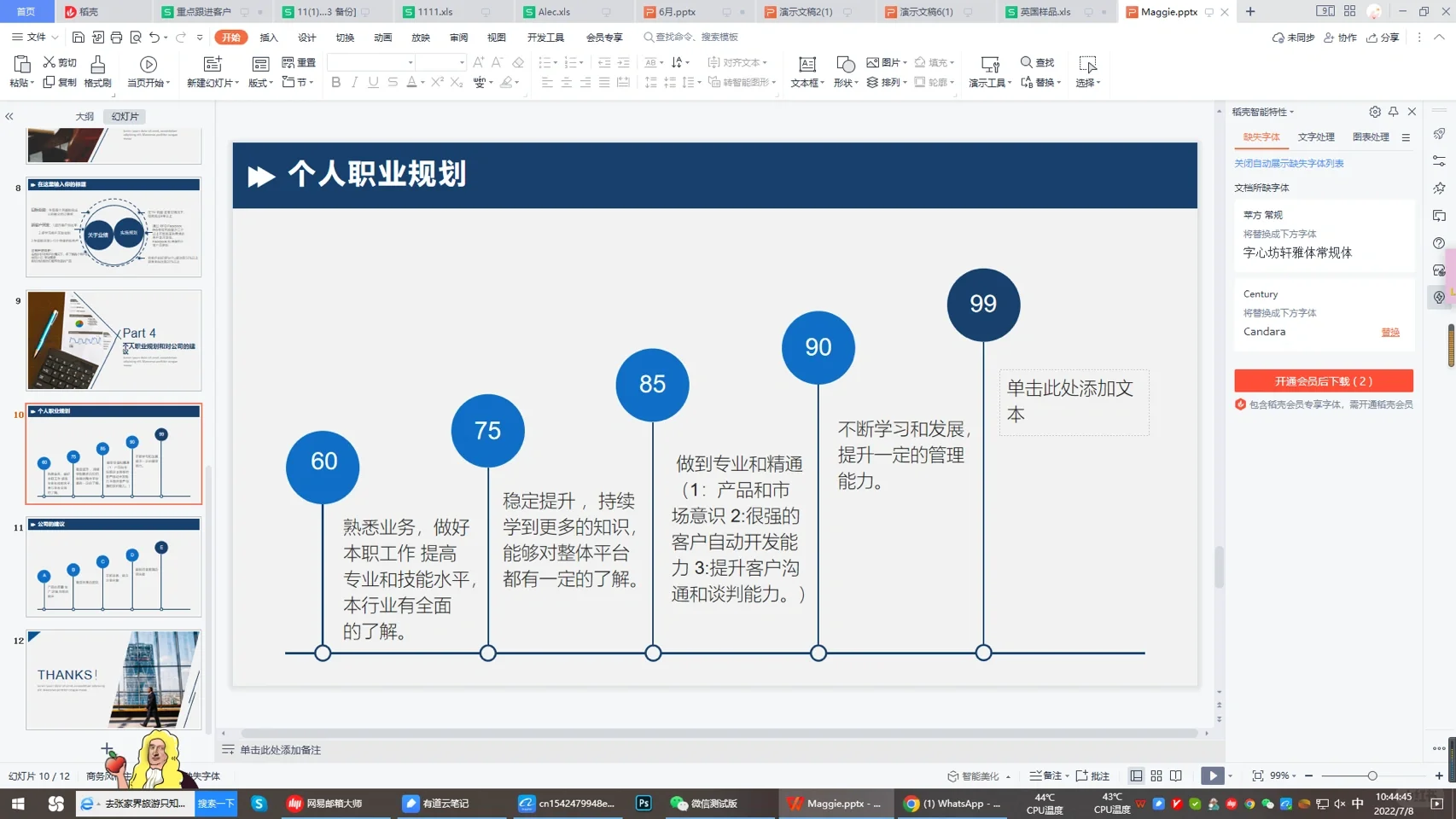Click the print icon in quick access toolbar

point(116,38)
